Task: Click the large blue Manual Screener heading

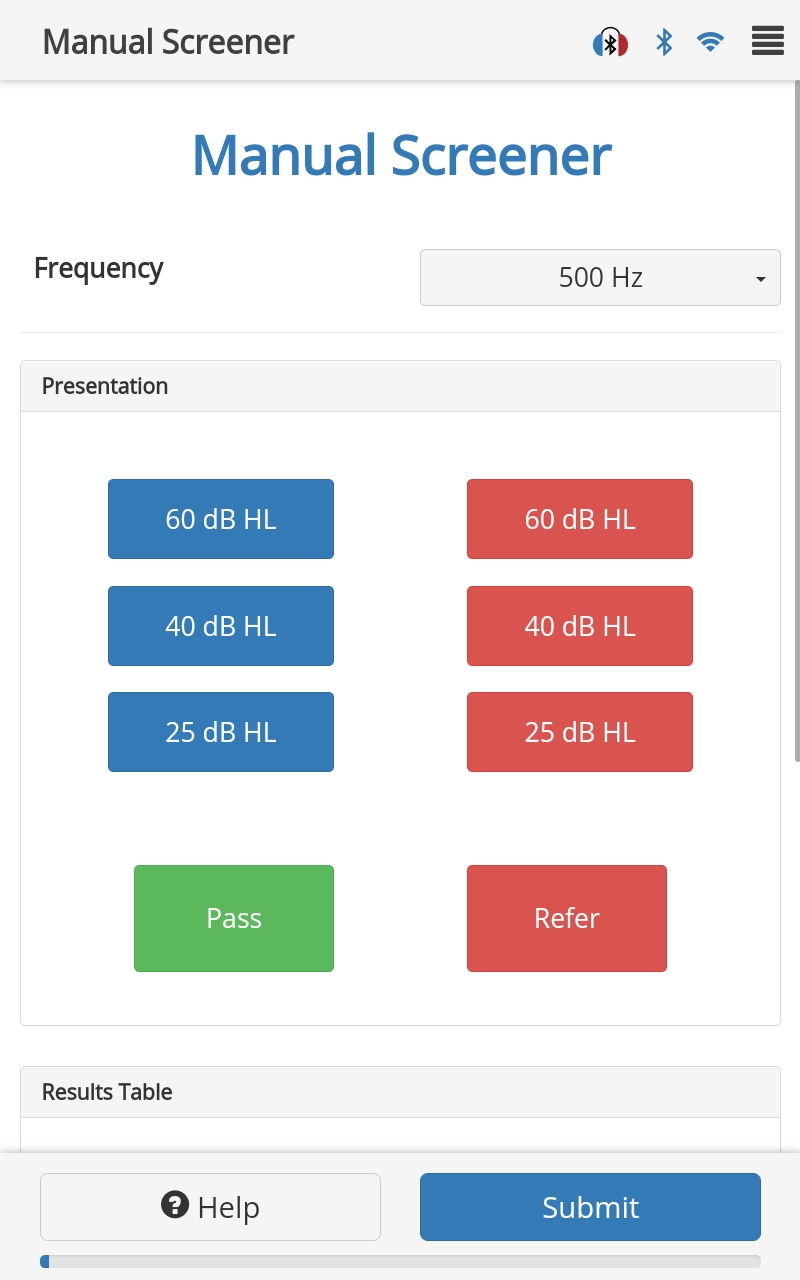Action: (x=401, y=156)
